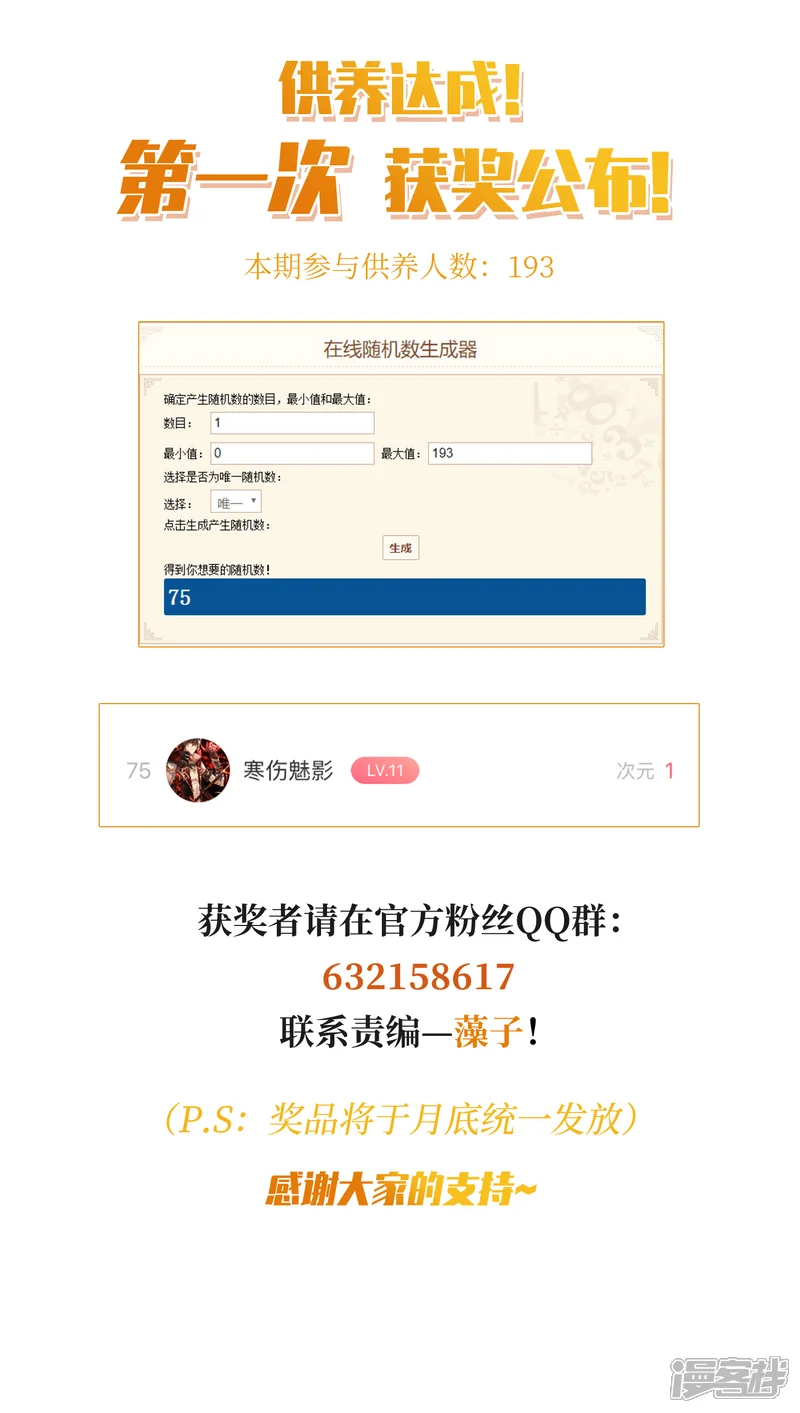Click the 次元 1 count label
The width and height of the screenshot is (800, 1413).
coord(645,770)
